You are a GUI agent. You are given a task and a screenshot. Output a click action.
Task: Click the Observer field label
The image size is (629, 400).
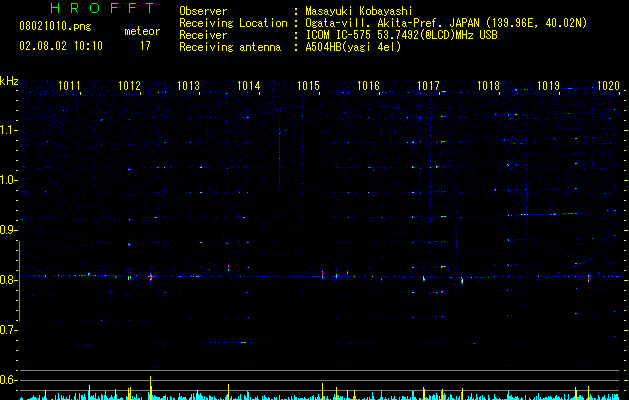pos(203,11)
